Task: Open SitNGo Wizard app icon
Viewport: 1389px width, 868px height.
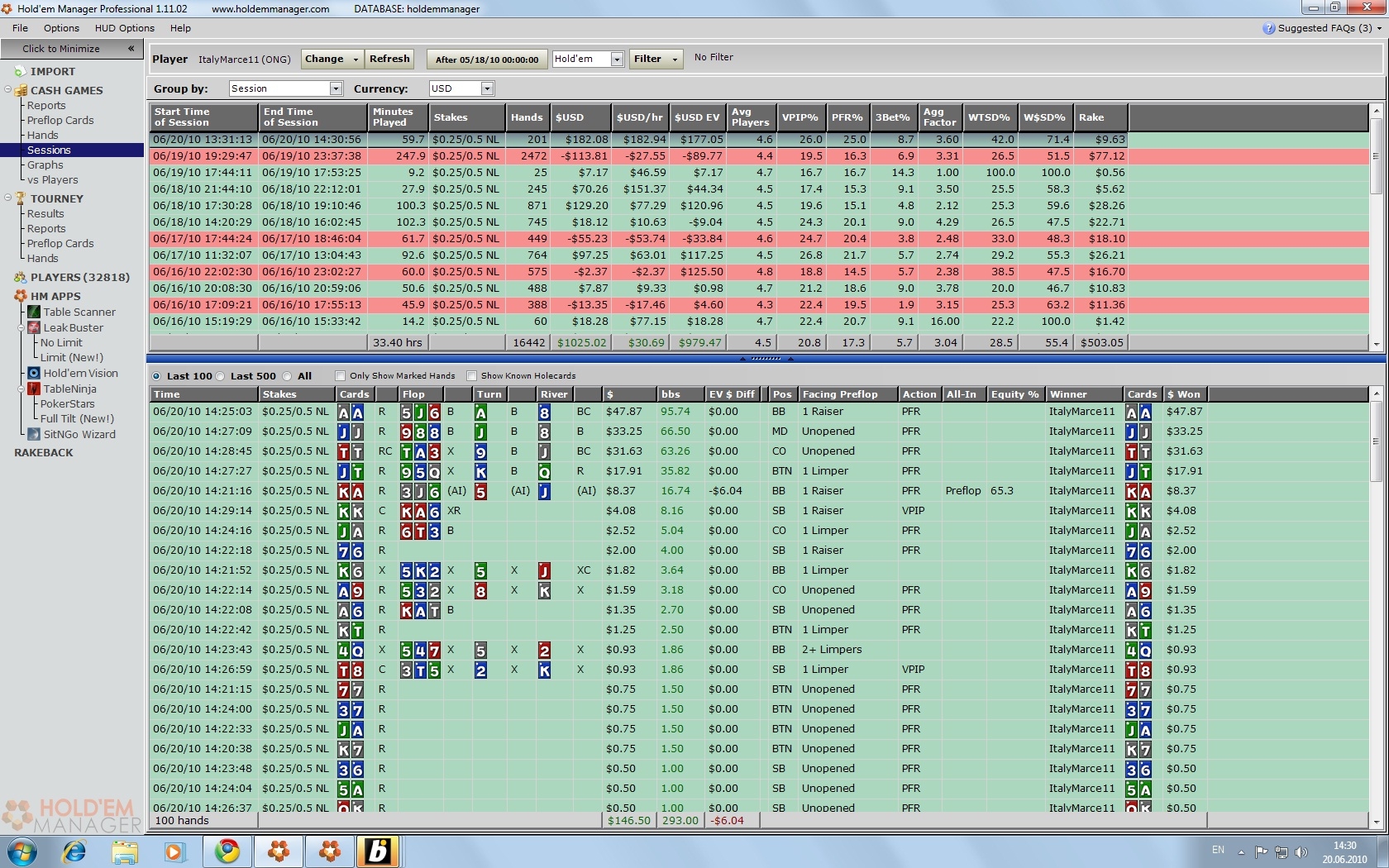Action: [34, 434]
